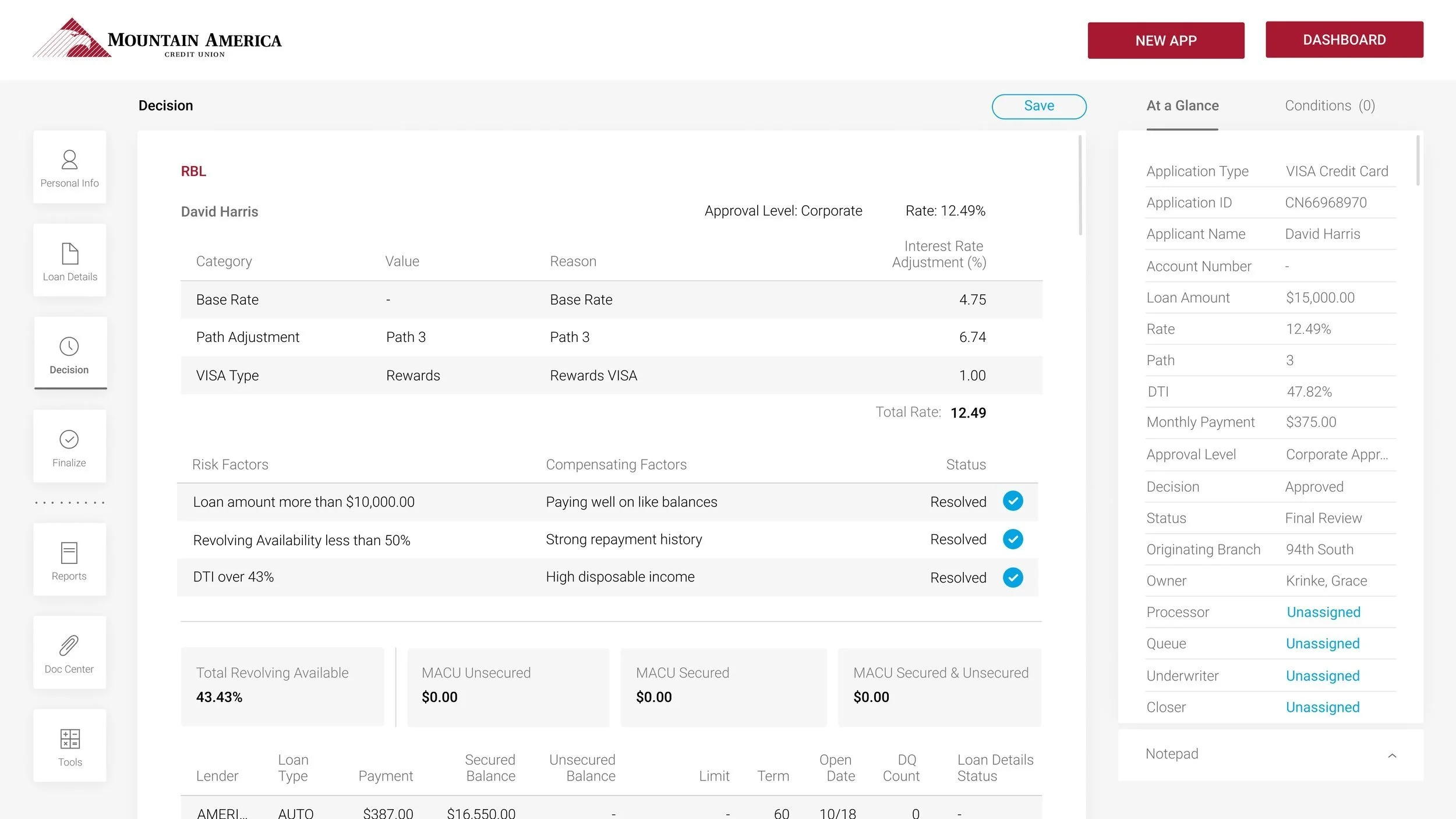
Task: Click the Closer Unassigned link
Action: (1322, 707)
